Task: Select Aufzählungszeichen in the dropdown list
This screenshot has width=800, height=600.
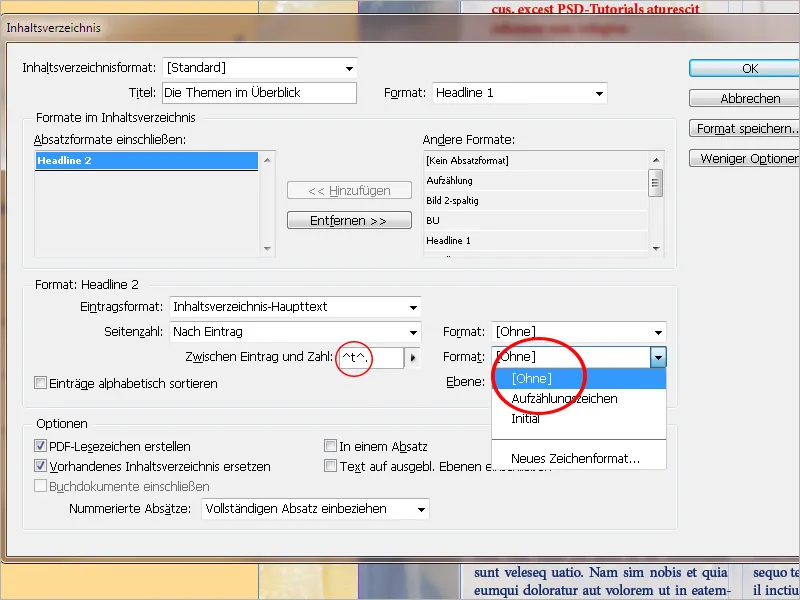Action: coord(579,398)
